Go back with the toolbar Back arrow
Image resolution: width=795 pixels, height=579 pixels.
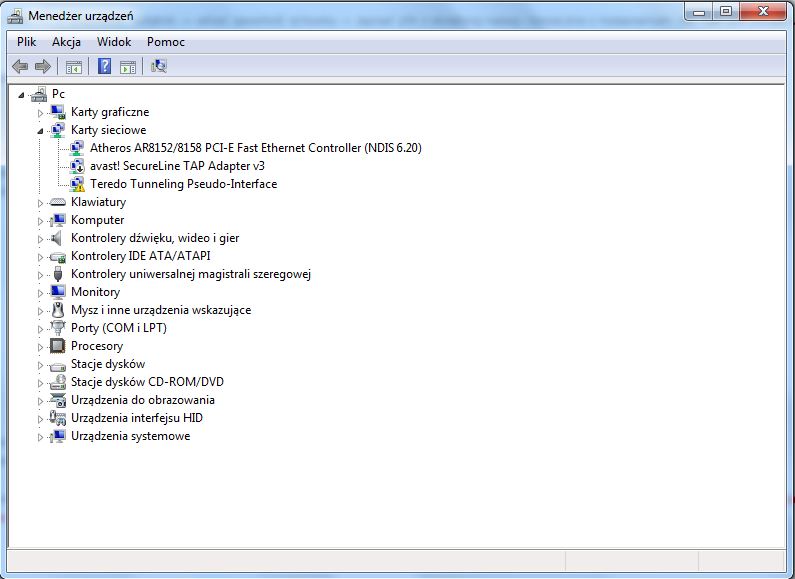(x=20, y=66)
